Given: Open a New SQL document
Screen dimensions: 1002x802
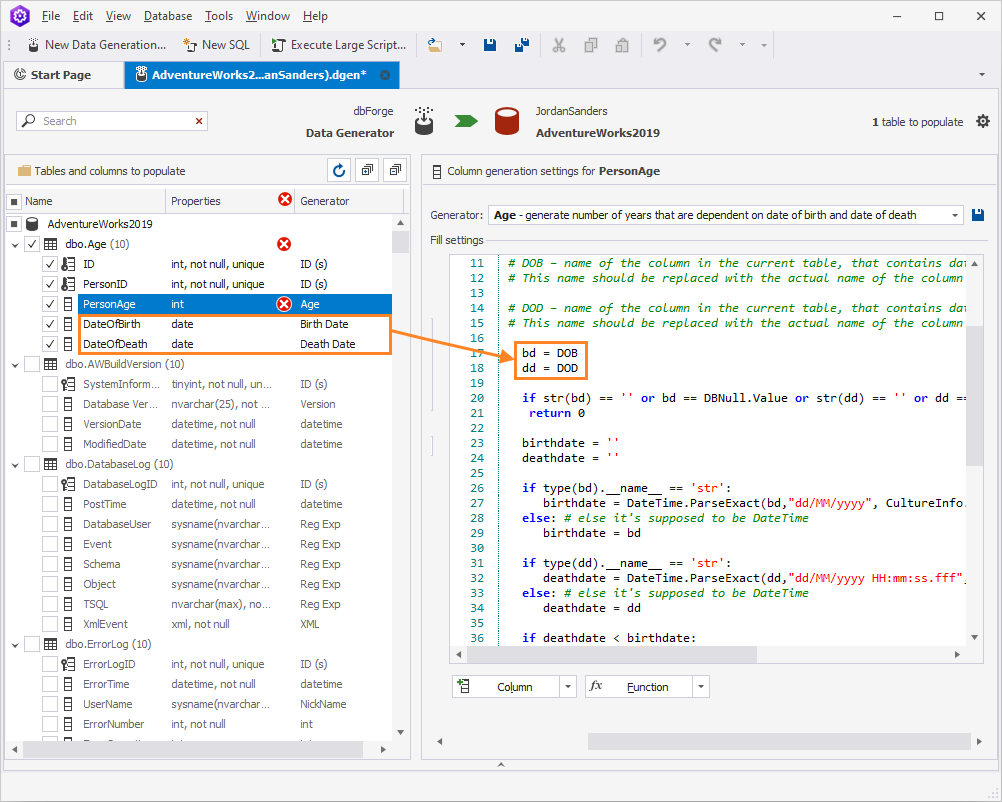Looking at the screenshot, I should click(216, 45).
